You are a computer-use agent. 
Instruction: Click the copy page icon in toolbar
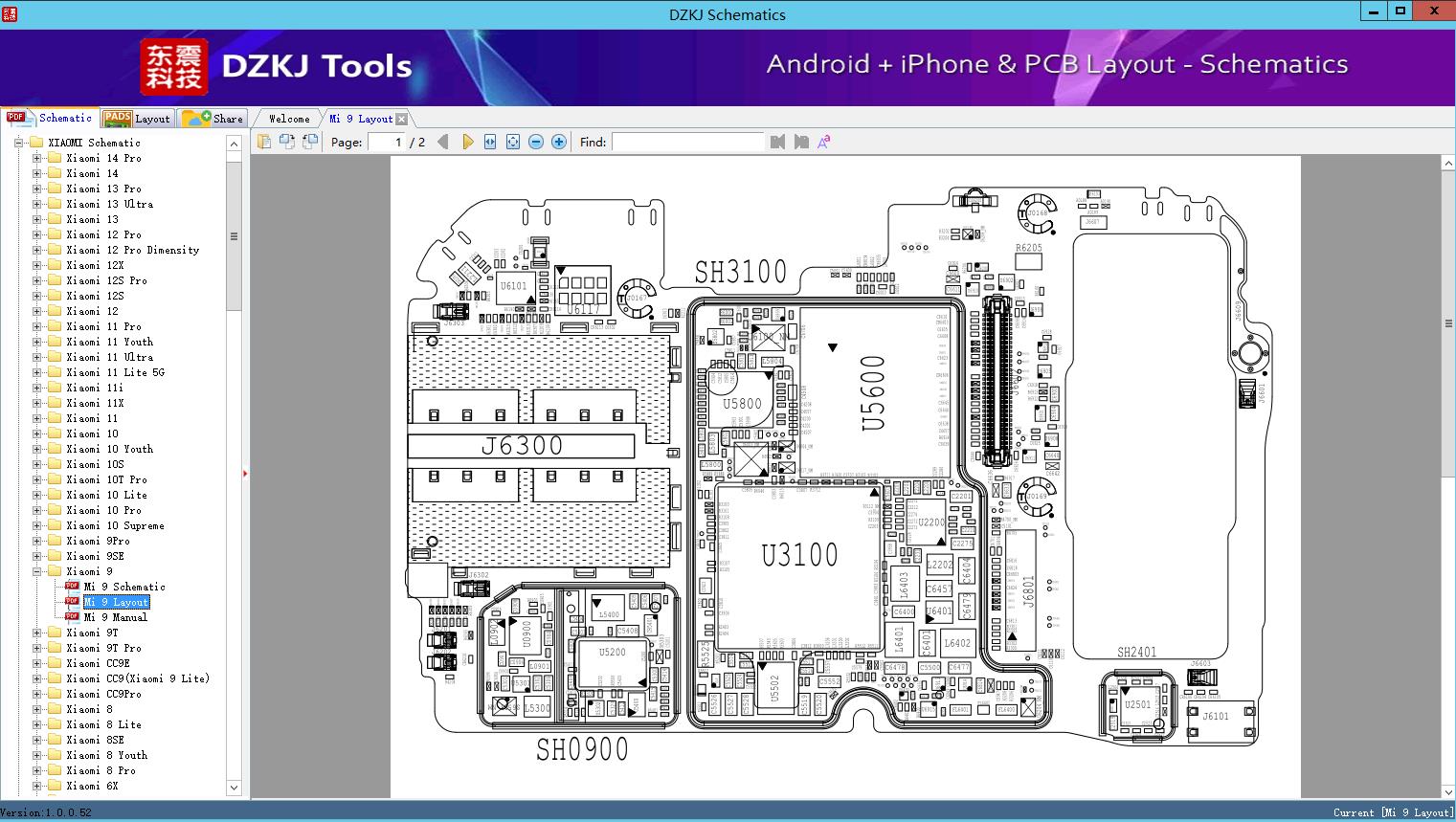point(264,142)
